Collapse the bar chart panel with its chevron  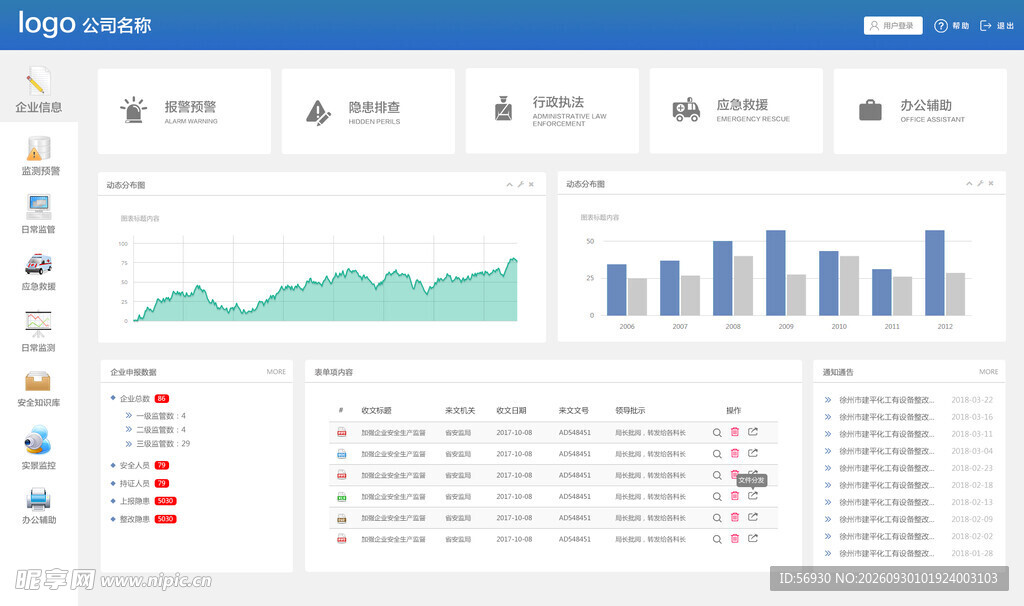[x=969, y=183]
